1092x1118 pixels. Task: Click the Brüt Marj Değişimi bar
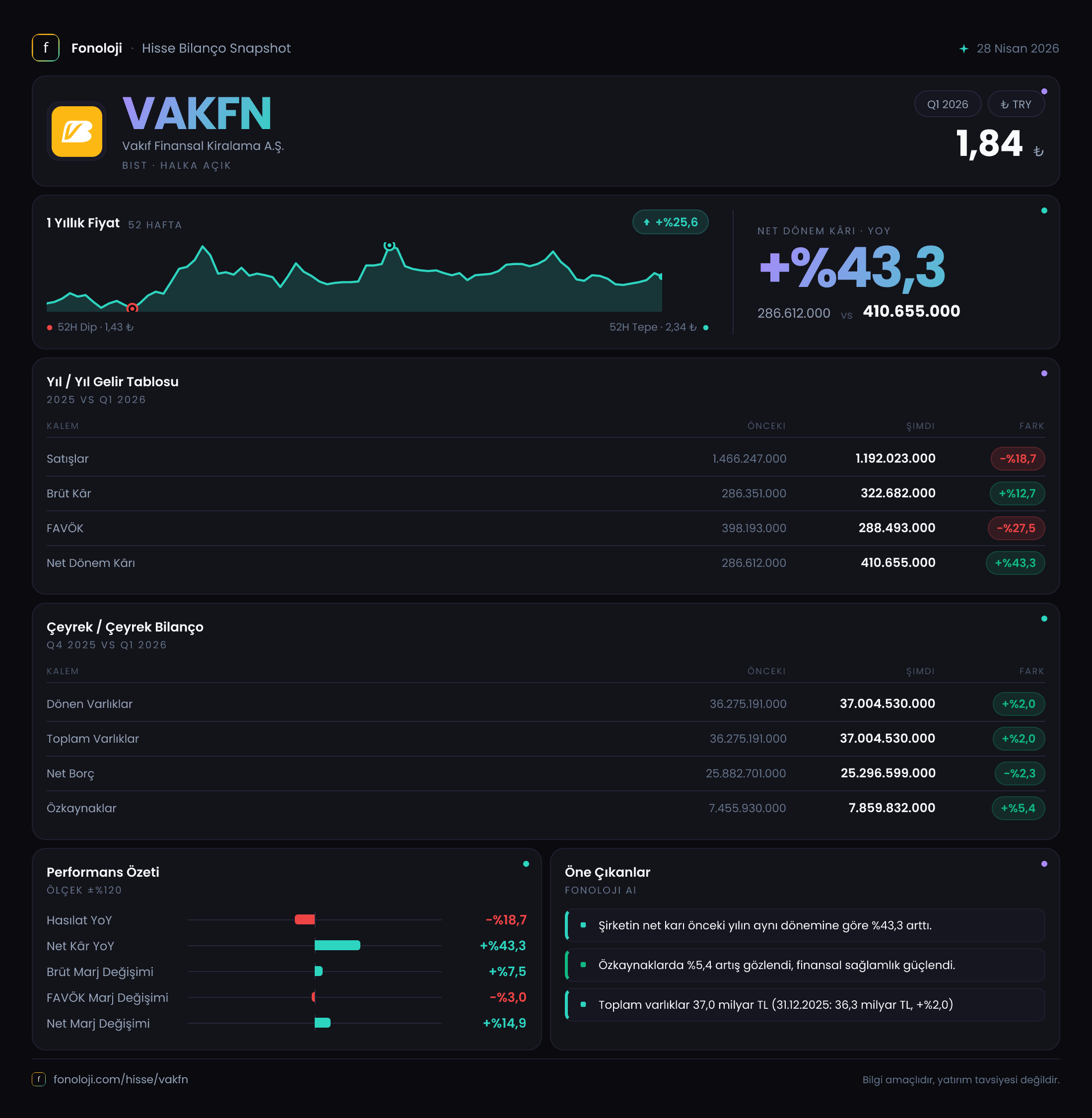318,971
